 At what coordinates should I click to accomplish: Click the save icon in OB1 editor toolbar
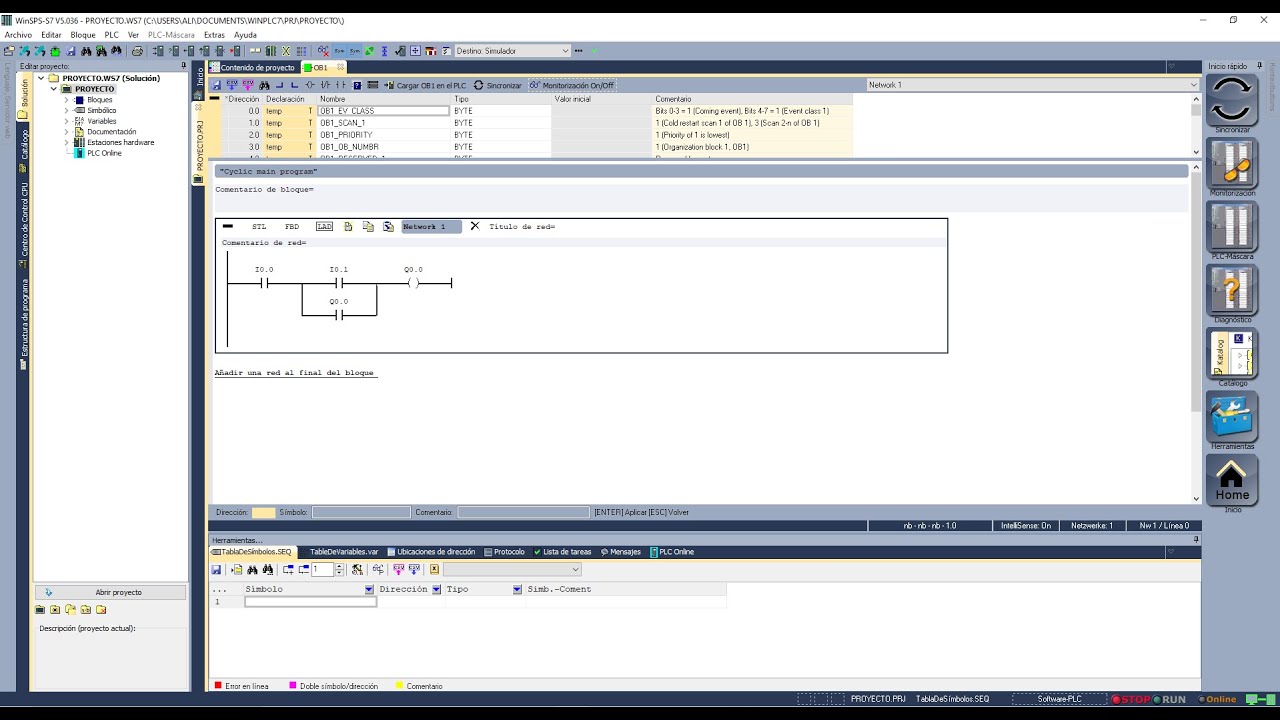click(216, 85)
